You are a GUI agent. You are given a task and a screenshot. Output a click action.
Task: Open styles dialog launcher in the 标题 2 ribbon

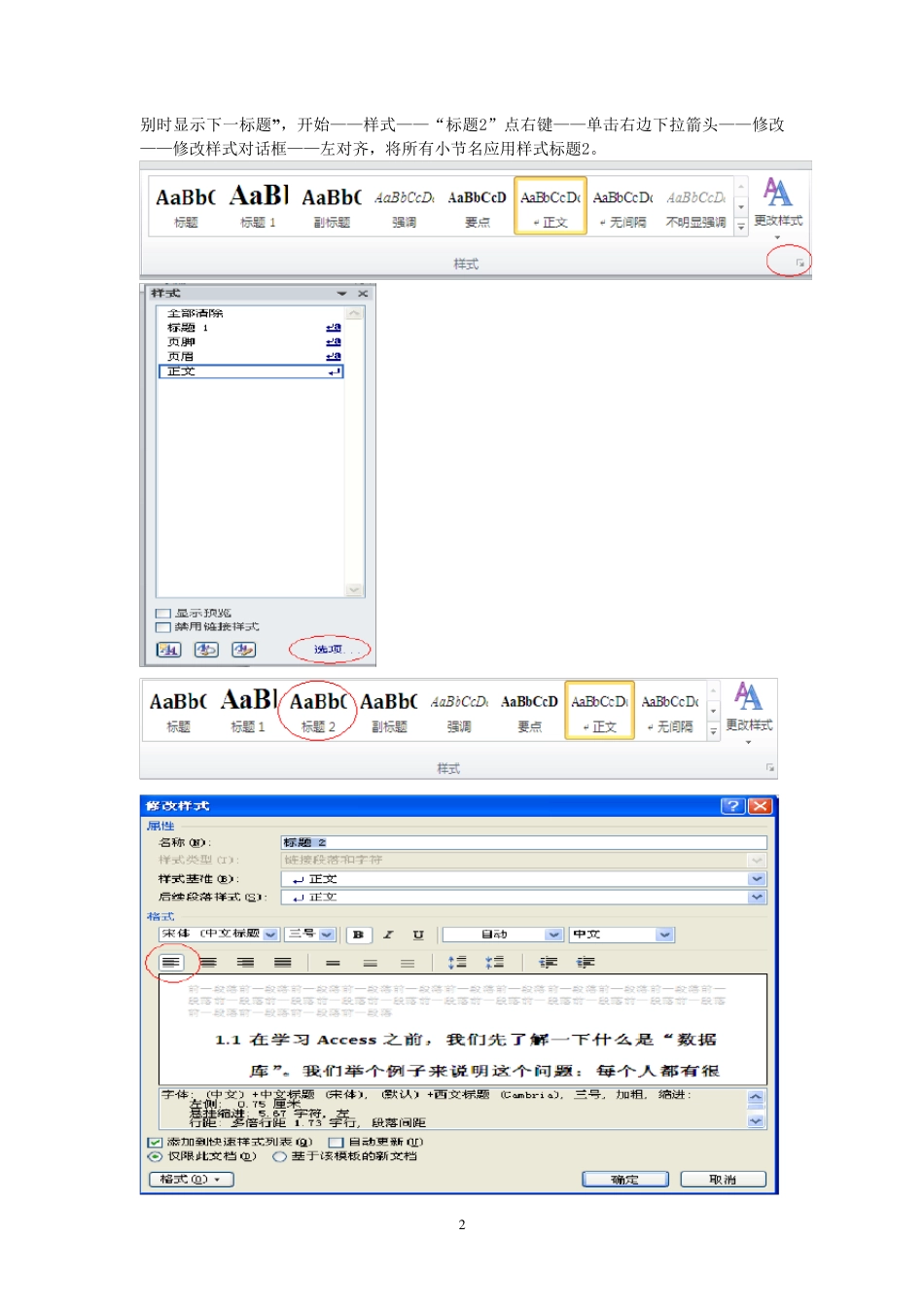[769, 767]
